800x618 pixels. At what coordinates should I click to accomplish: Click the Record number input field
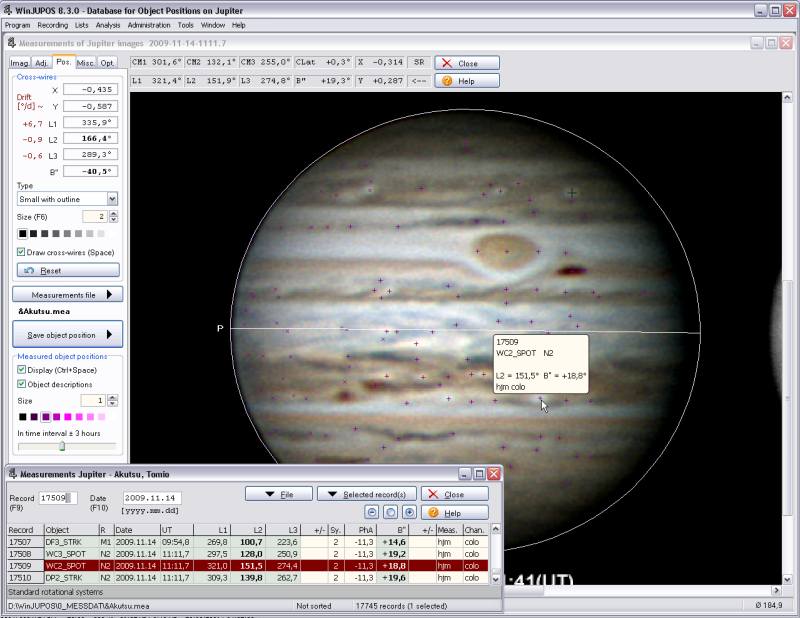[x=58, y=498]
